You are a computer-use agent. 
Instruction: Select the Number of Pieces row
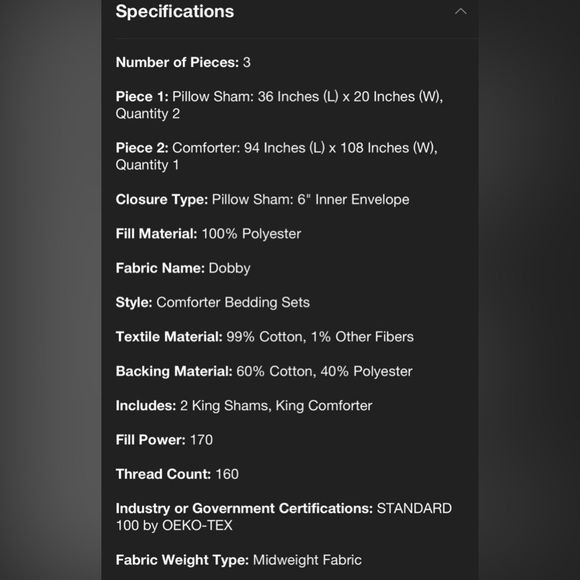(x=183, y=62)
